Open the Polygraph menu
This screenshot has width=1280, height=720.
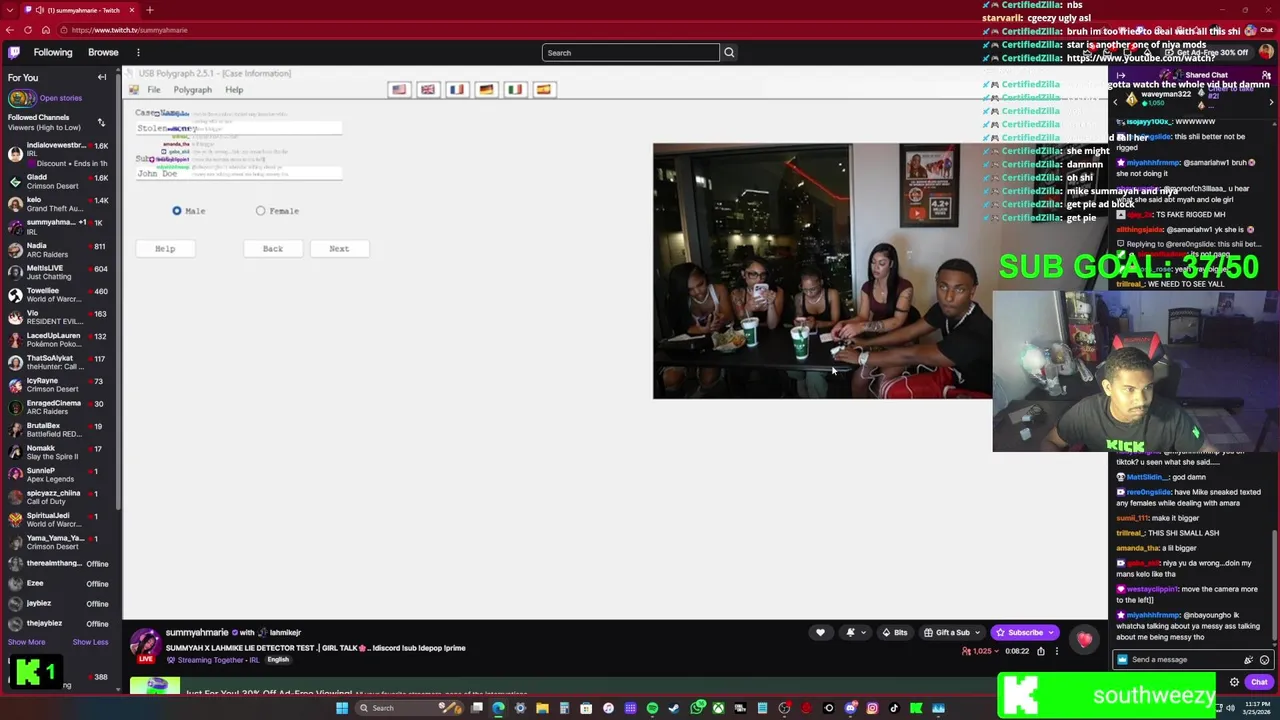193,90
